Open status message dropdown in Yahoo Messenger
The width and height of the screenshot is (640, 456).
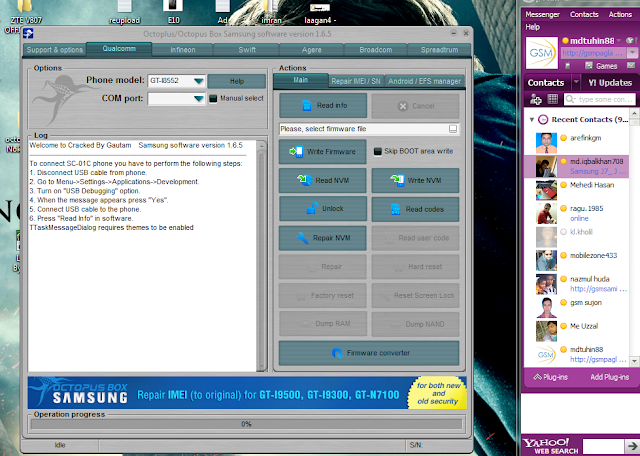[x=632, y=53]
